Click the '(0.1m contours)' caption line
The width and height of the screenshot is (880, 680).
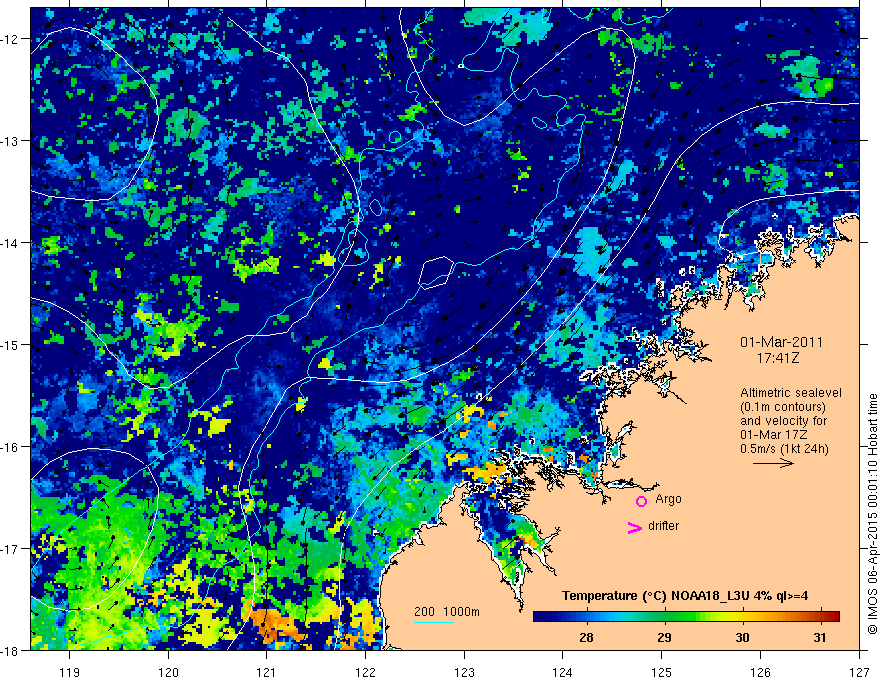click(x=783, y=407)
